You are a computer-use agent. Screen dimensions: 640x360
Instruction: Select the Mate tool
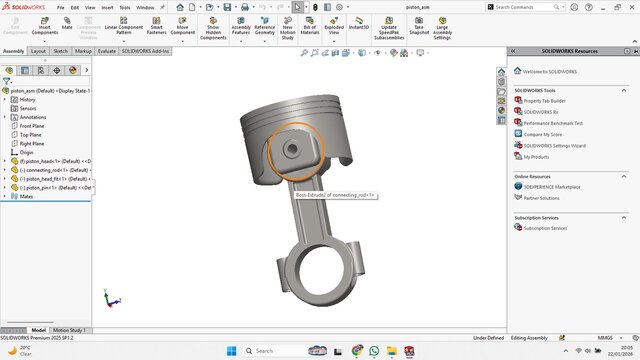[x=67, y=23]
